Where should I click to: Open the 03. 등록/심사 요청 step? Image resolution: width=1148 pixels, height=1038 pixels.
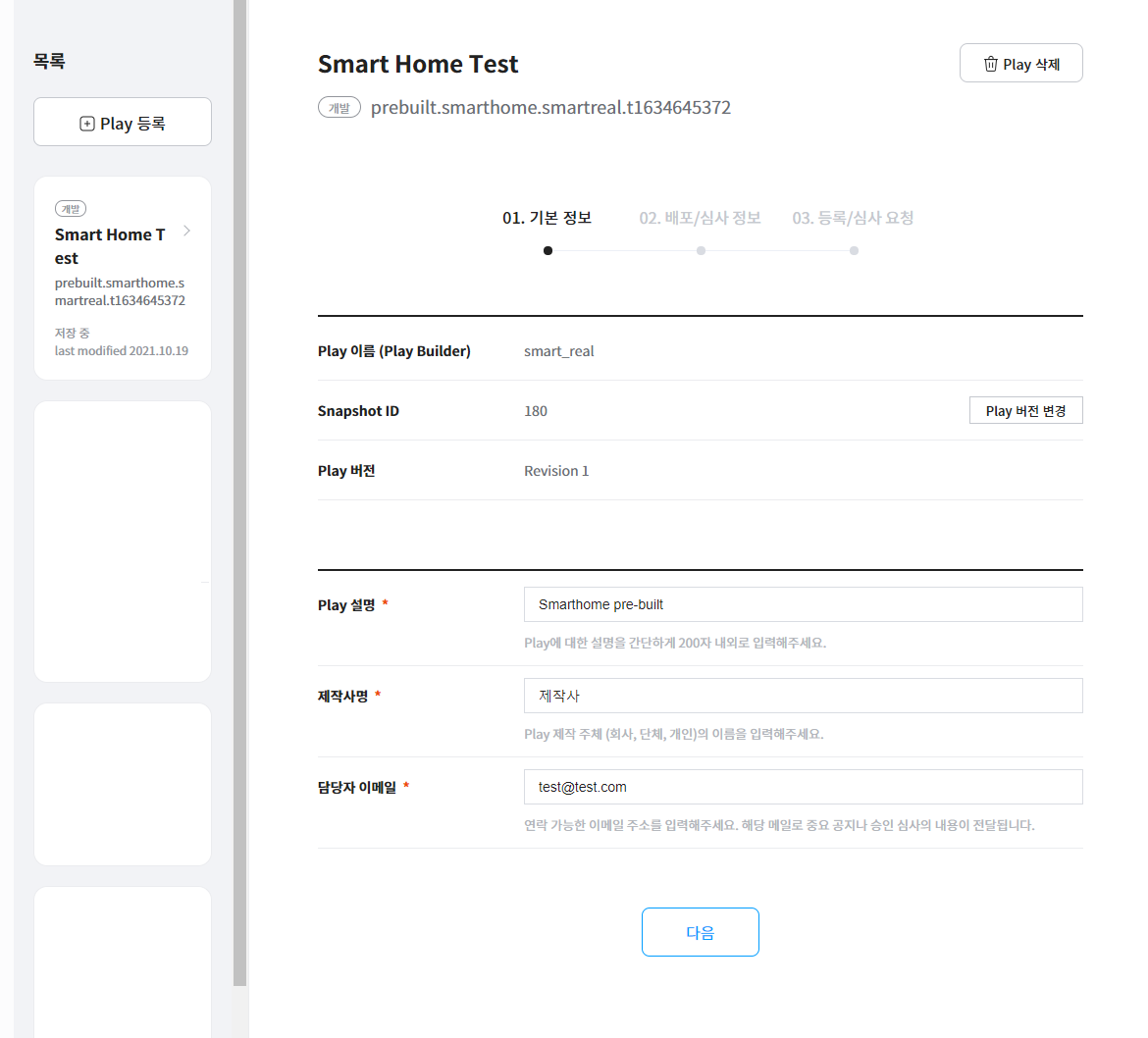click(x=853, y=218)
